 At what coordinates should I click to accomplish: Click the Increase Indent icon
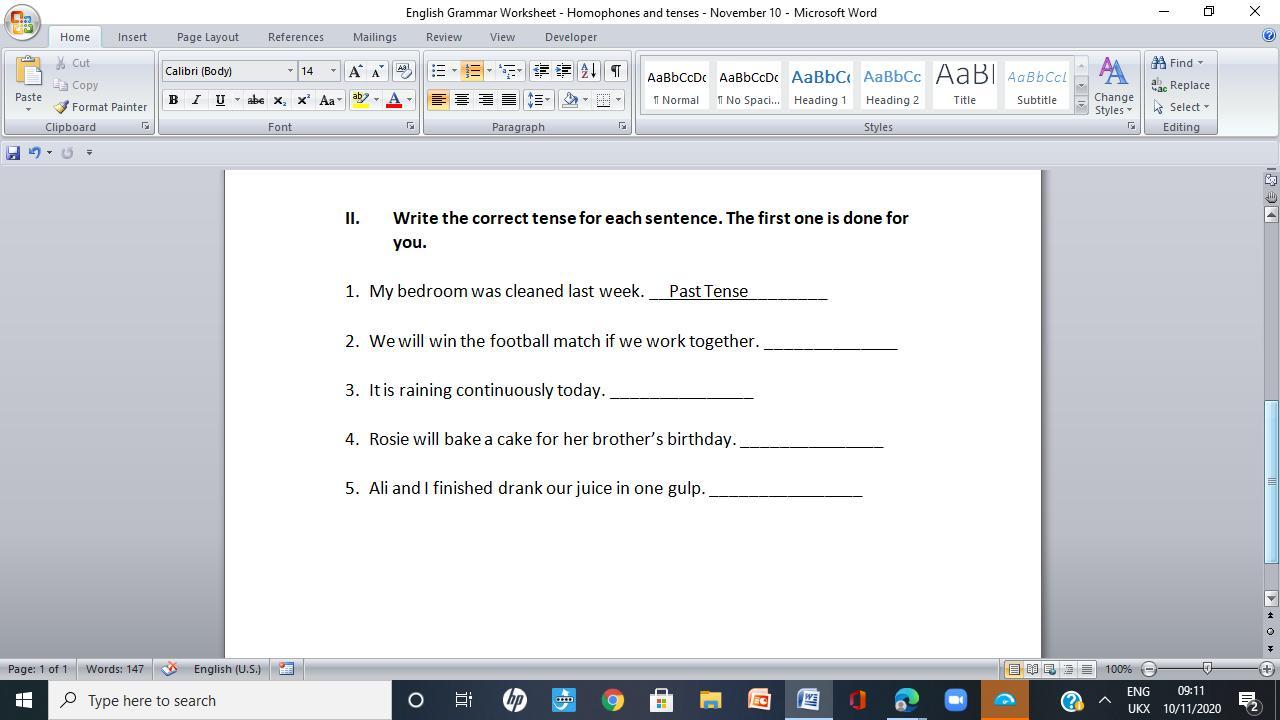(x=564, y=71)
